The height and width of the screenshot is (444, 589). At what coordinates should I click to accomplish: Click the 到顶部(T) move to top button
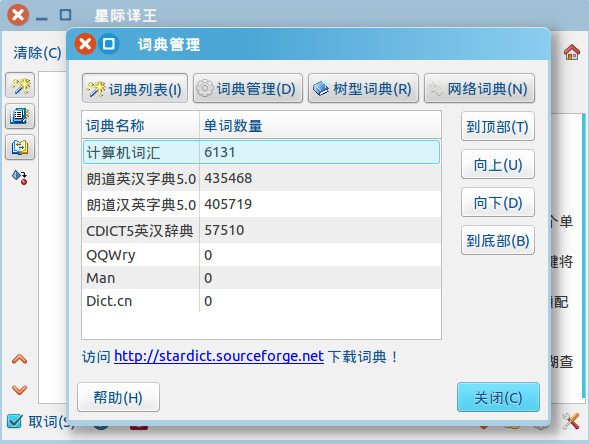pos(498,127)
